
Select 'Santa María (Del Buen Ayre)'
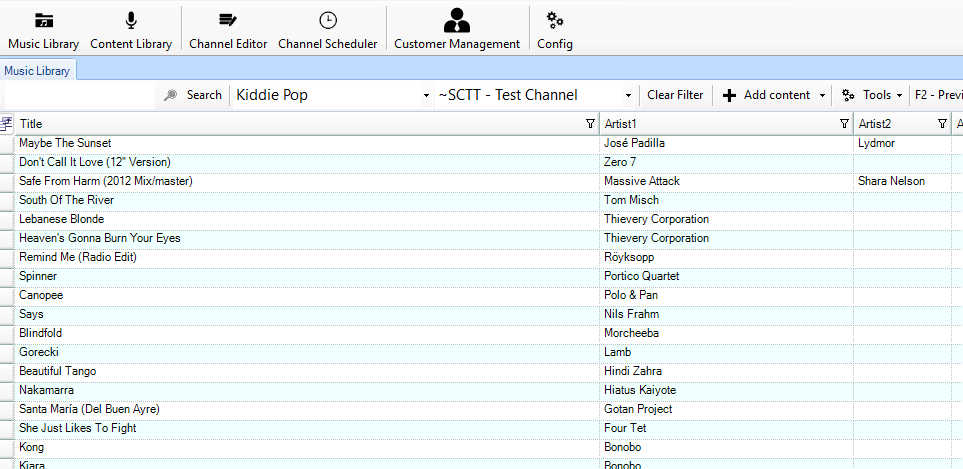coord(89,409)
